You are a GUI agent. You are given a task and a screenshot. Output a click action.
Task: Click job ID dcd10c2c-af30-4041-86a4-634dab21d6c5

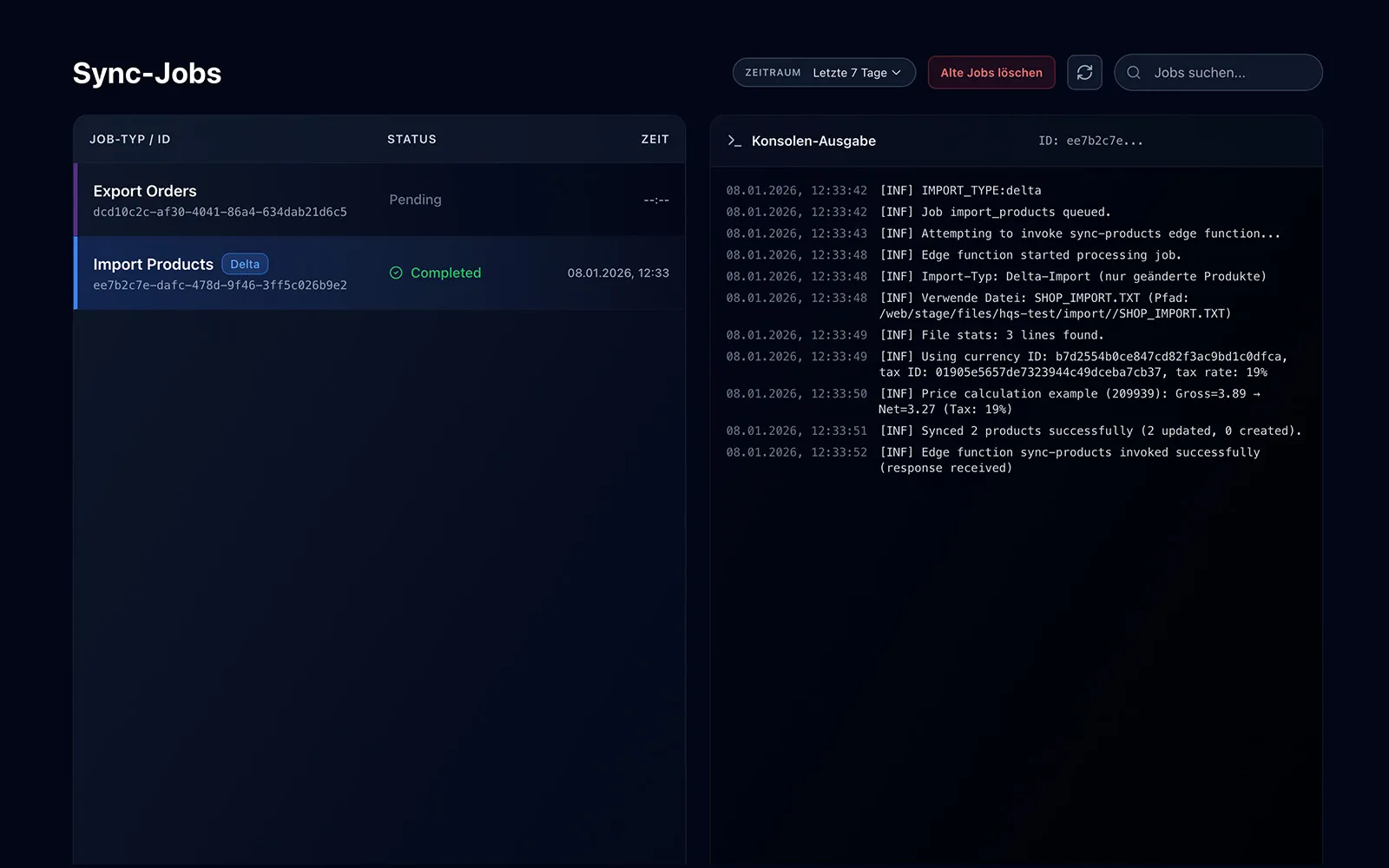(220, 212)
